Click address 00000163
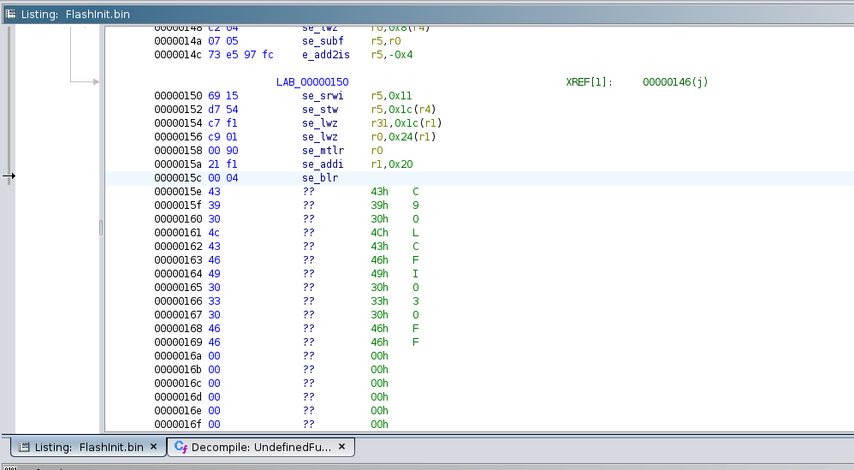 point(178,260)
